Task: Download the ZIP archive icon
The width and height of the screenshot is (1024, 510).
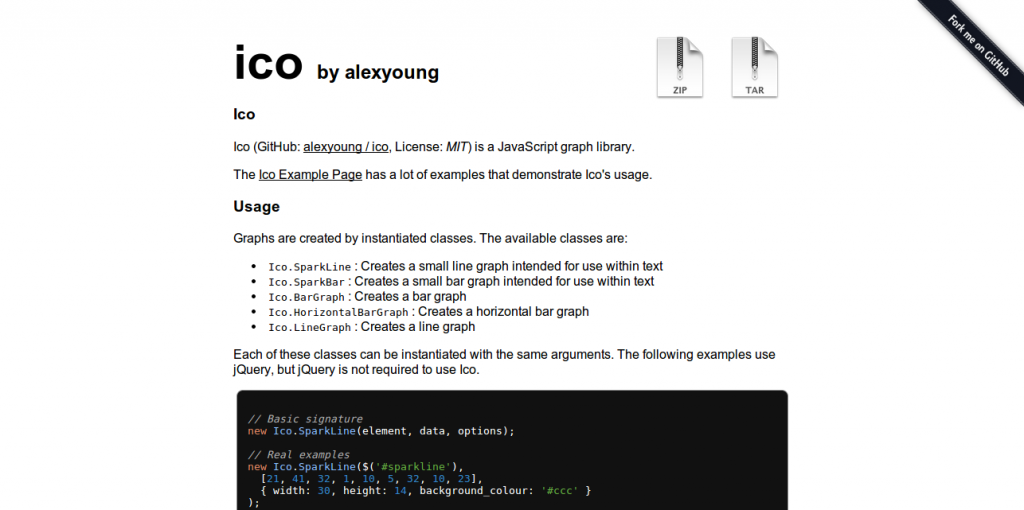Action: pos(680,67)
